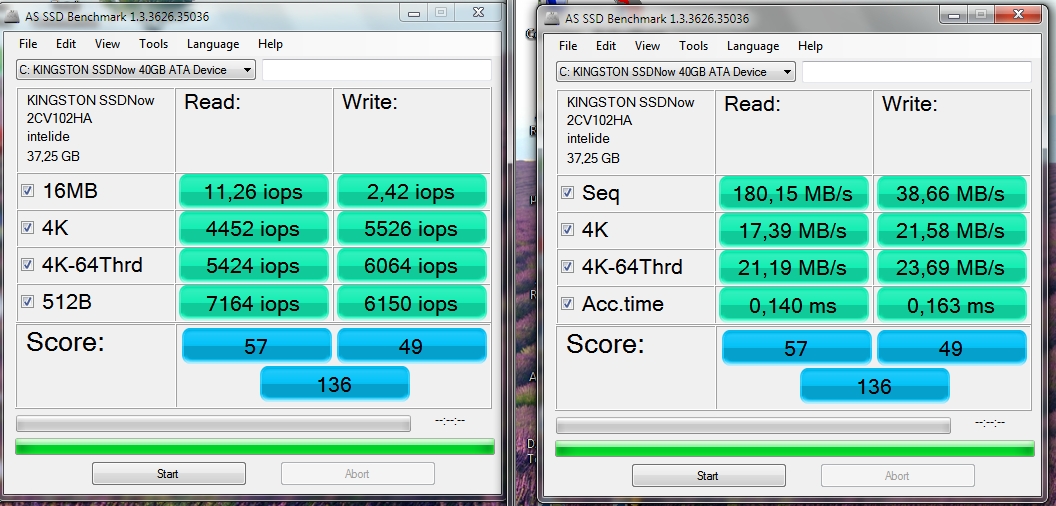Click the Start button in left window
The width and height of the screenshot is (1056, 506).
(x=168, y=474)
